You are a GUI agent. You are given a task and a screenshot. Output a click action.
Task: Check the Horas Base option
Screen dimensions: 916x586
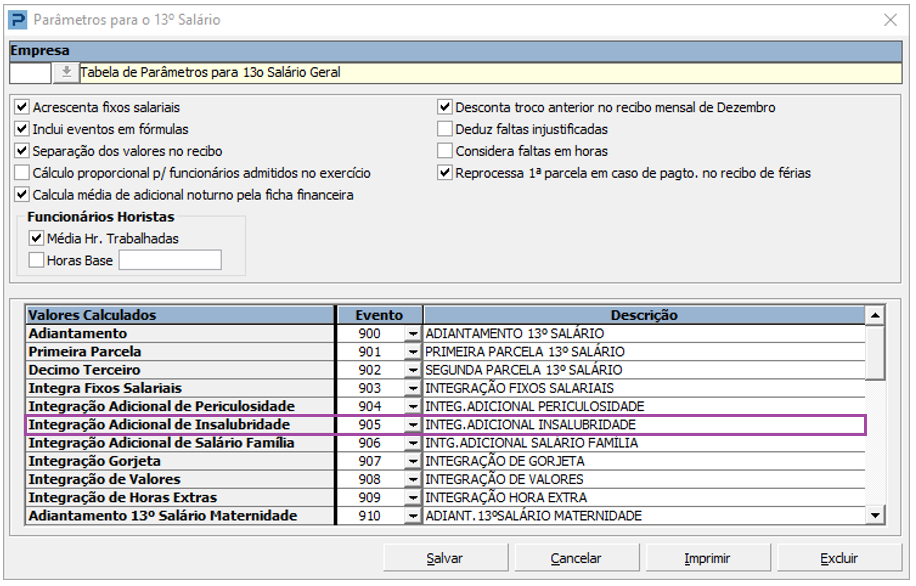[36, 260]
